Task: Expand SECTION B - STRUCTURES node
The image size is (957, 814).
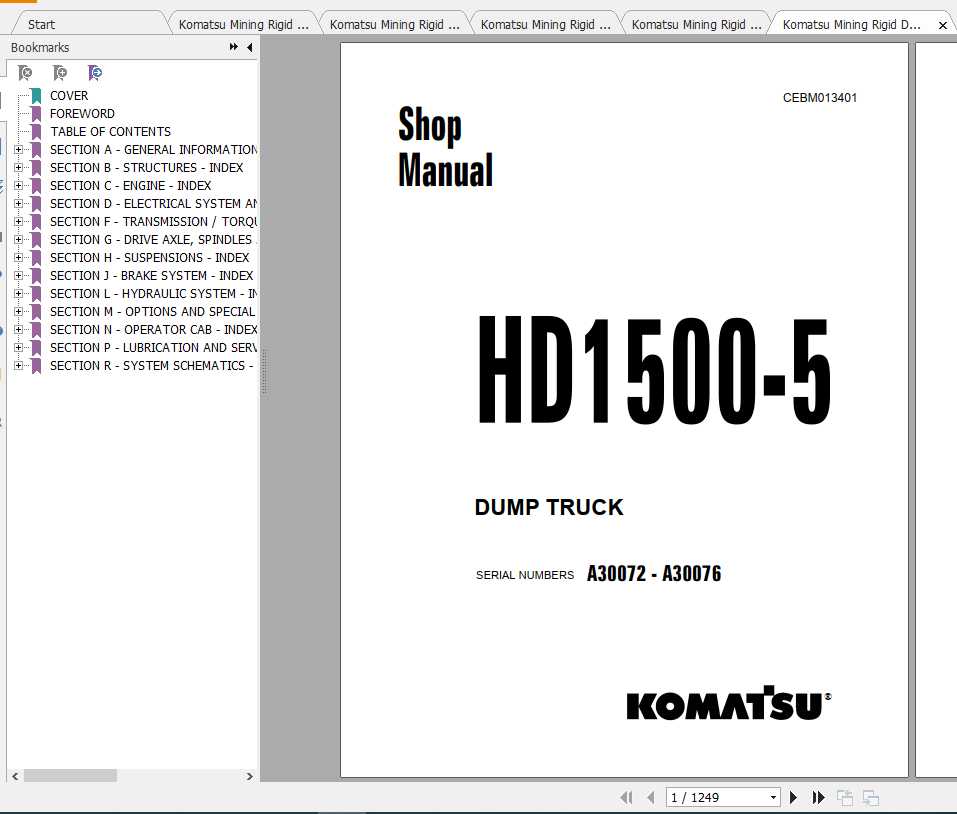Action: 18,168
